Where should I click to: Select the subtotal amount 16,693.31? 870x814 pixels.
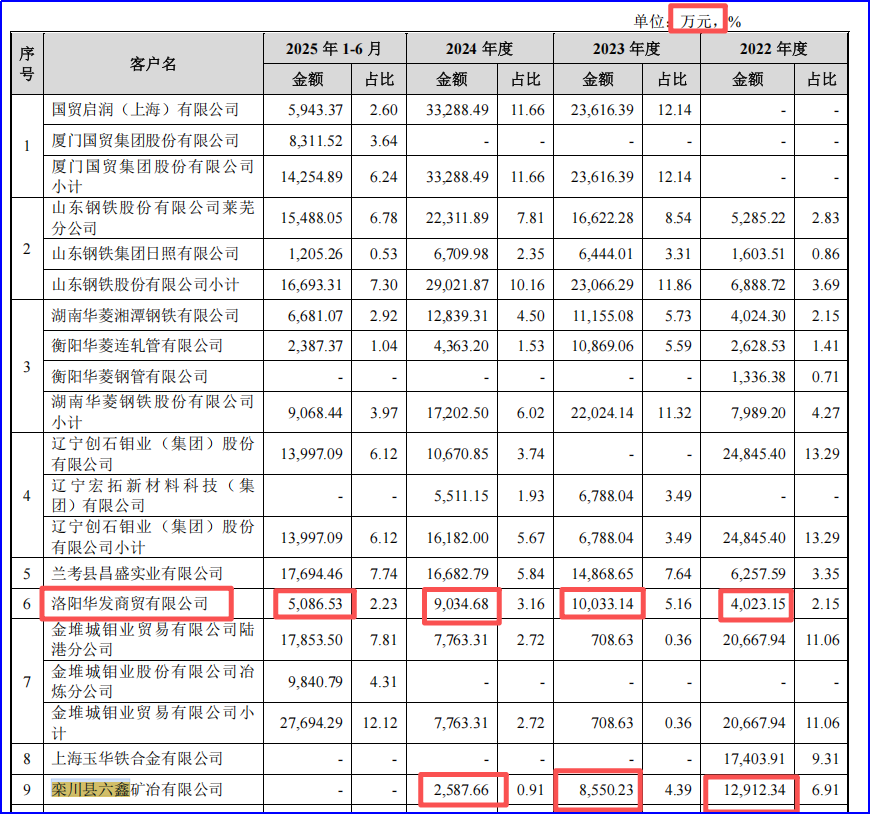[311, 285]
